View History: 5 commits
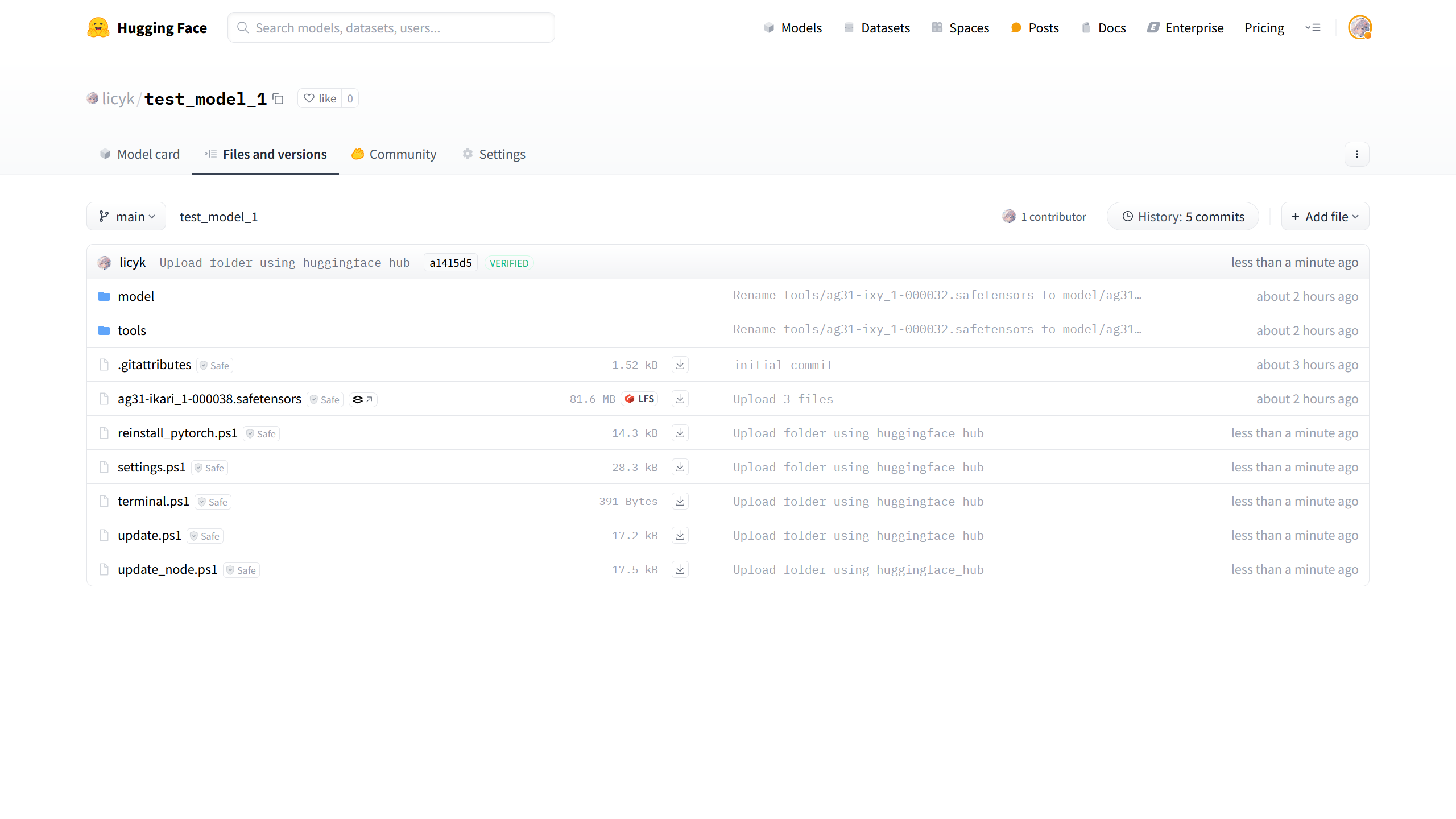 1183,217
